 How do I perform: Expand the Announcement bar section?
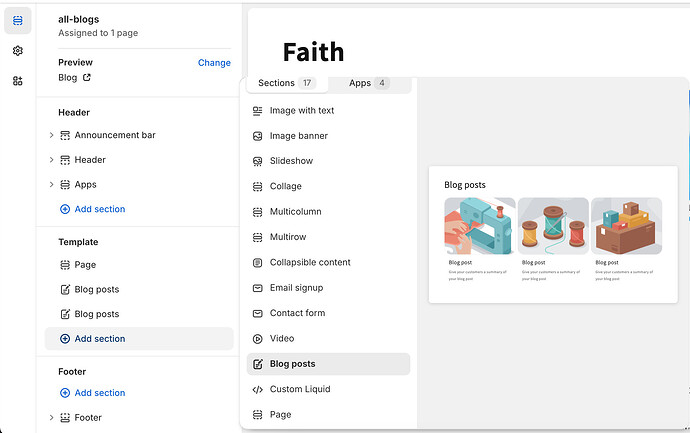click(51, 135)
